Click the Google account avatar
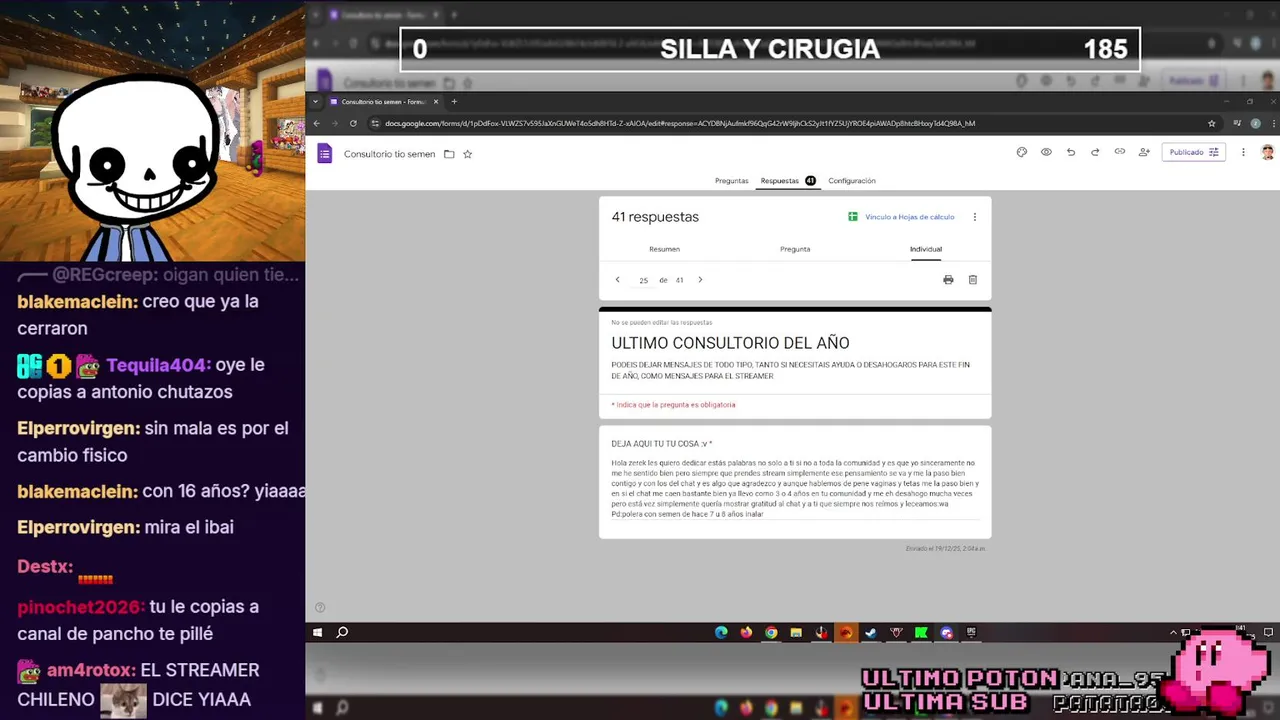 pyautogui.click(x=1267, y=152)
